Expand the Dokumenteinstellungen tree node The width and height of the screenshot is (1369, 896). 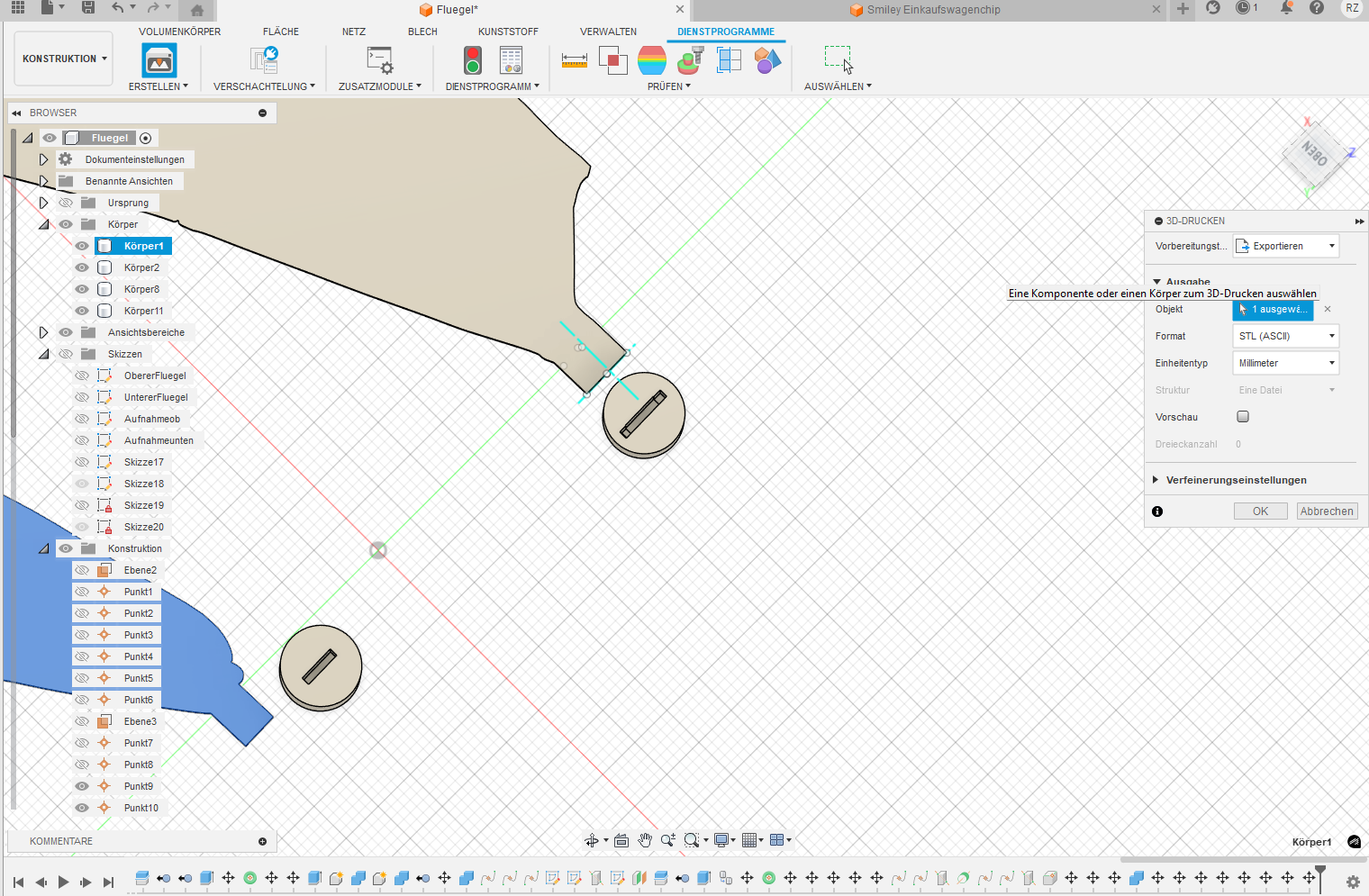[43, 159]
